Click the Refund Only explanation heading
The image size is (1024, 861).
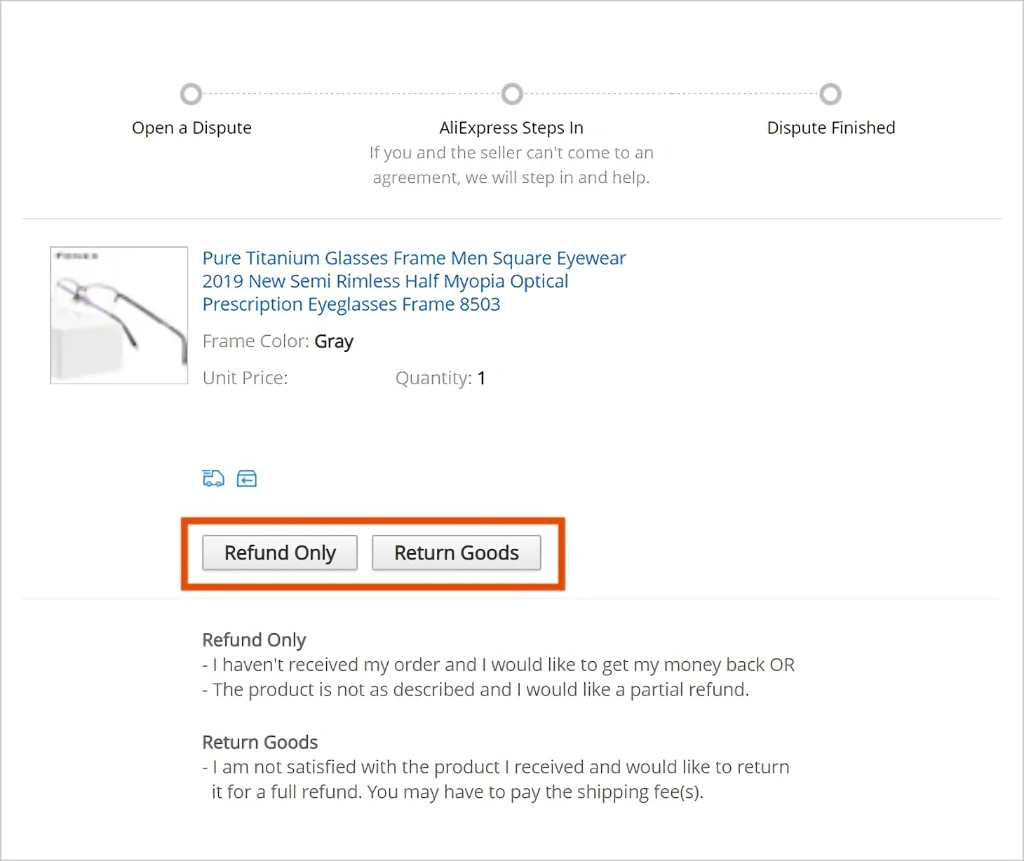click(x=254, y=640)
